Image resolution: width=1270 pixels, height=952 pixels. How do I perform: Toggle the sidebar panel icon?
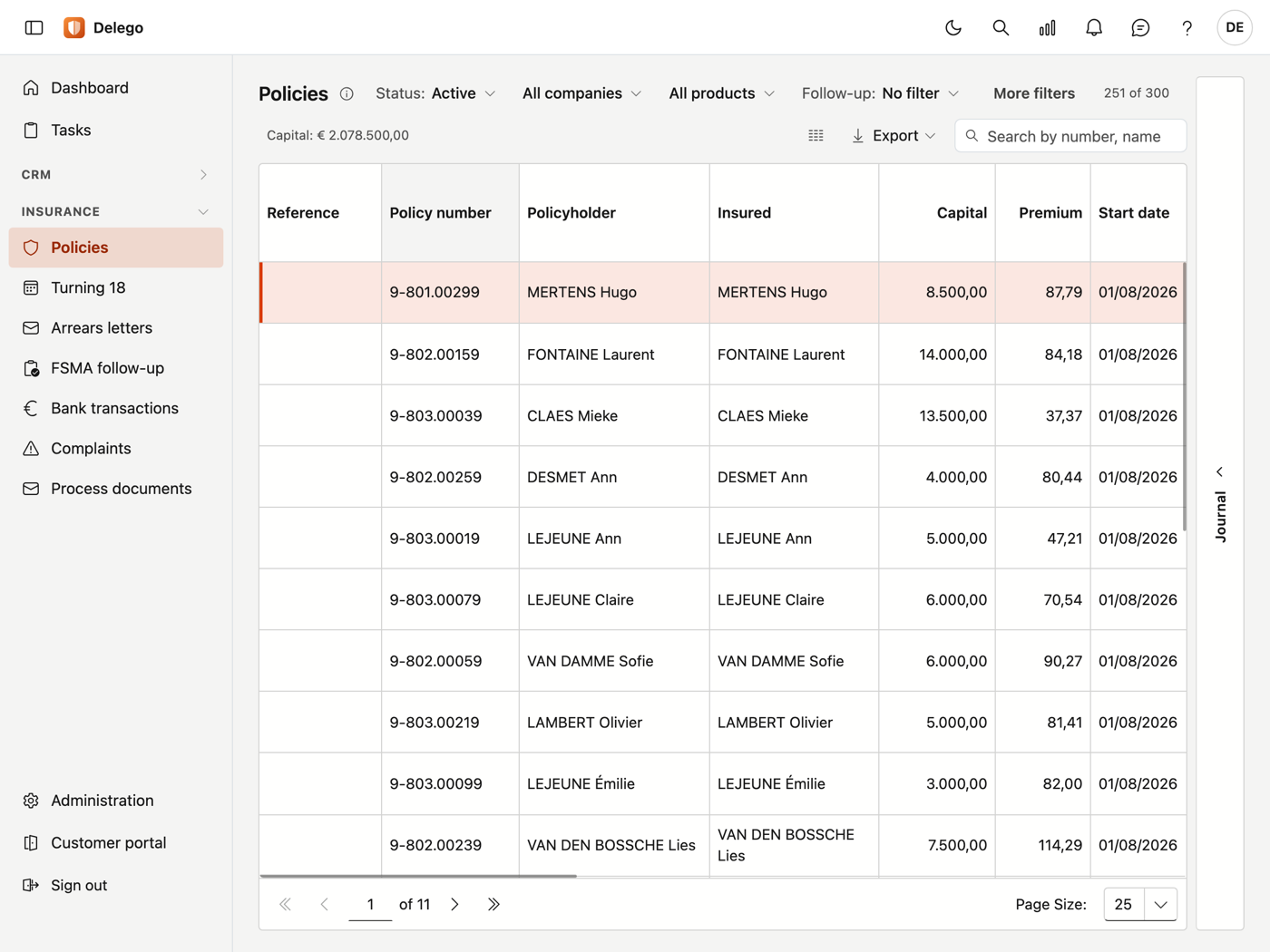click(34, 27)
